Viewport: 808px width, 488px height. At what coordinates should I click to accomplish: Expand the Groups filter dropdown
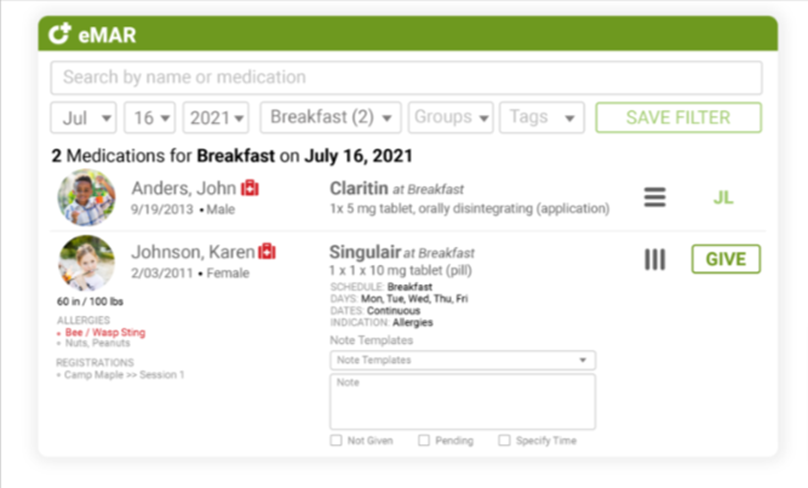pos(451,117)
